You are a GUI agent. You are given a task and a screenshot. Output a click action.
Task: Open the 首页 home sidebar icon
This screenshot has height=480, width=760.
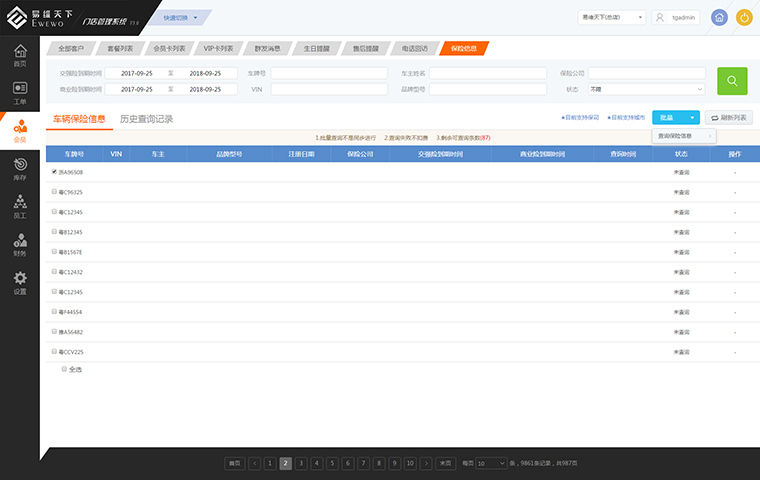point(20,56)
